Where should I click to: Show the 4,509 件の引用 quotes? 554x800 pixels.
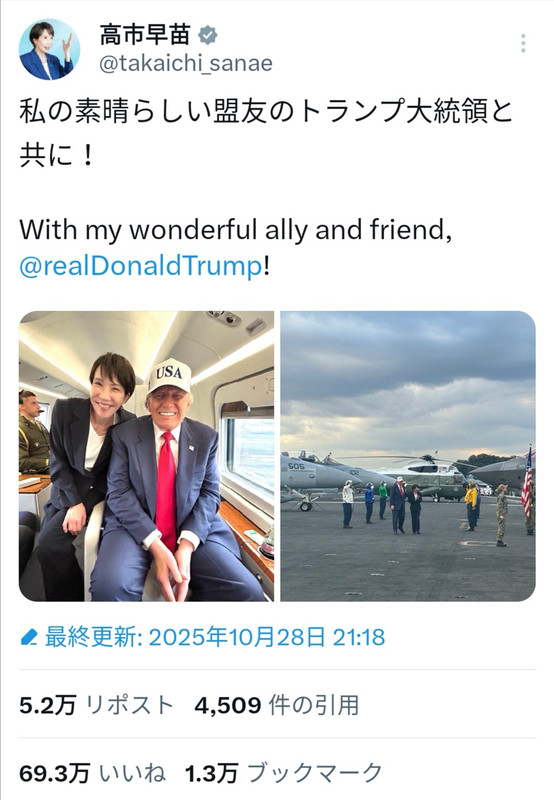[277, 705]
